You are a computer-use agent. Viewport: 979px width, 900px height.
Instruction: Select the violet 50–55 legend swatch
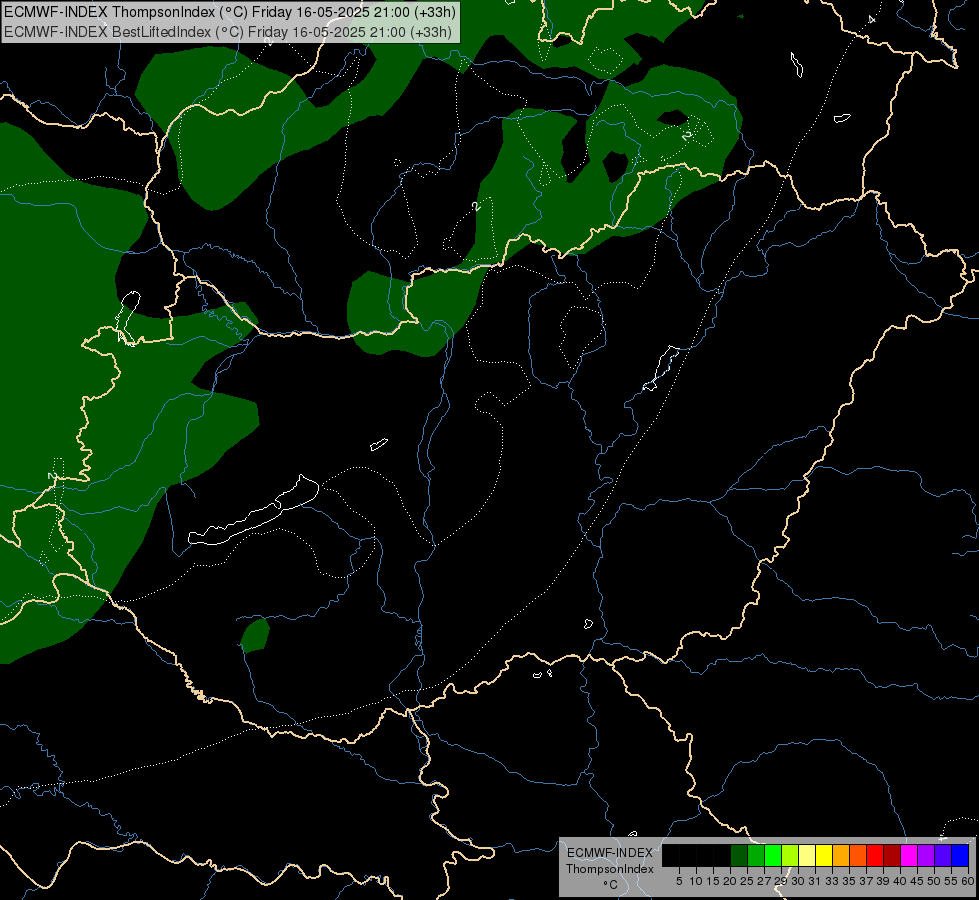(943, 855)
